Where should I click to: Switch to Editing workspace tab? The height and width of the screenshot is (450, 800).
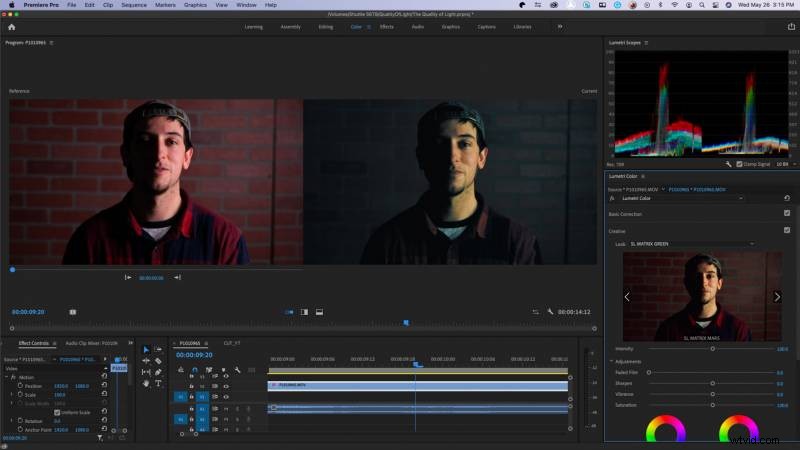(326, 27)
